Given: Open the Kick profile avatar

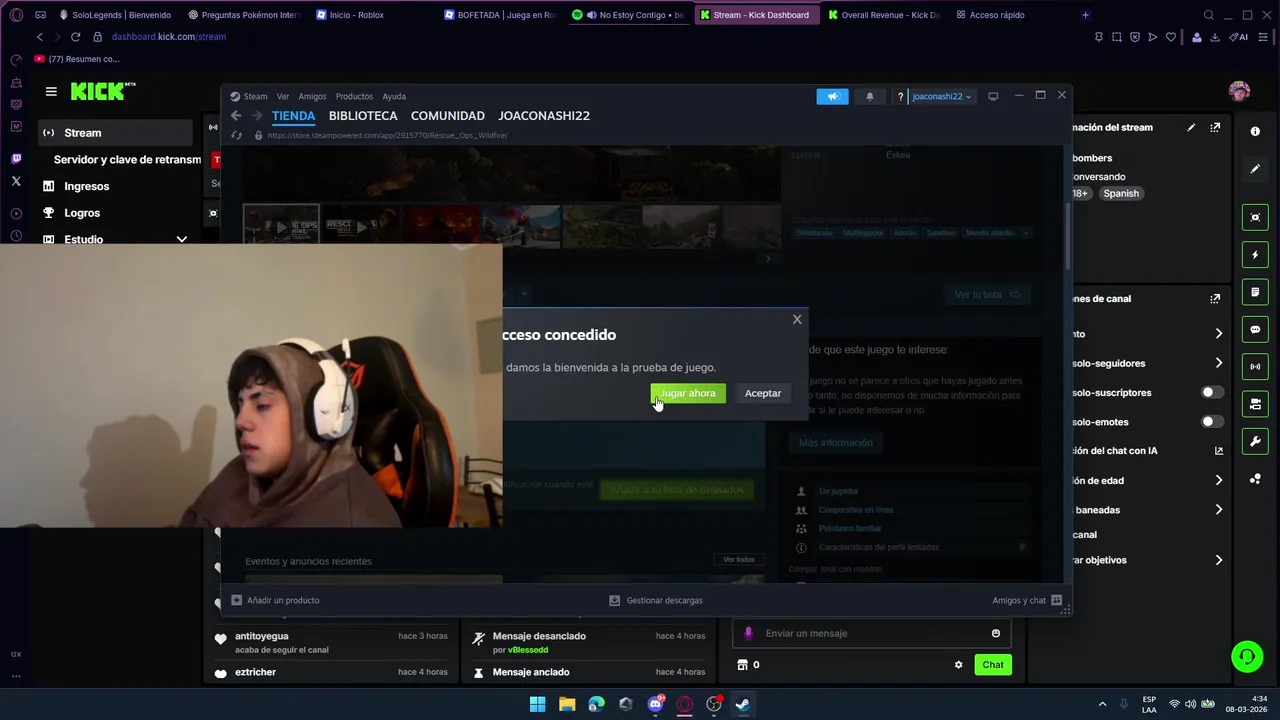Looking at the screenshot, I should click(1239, 91).
